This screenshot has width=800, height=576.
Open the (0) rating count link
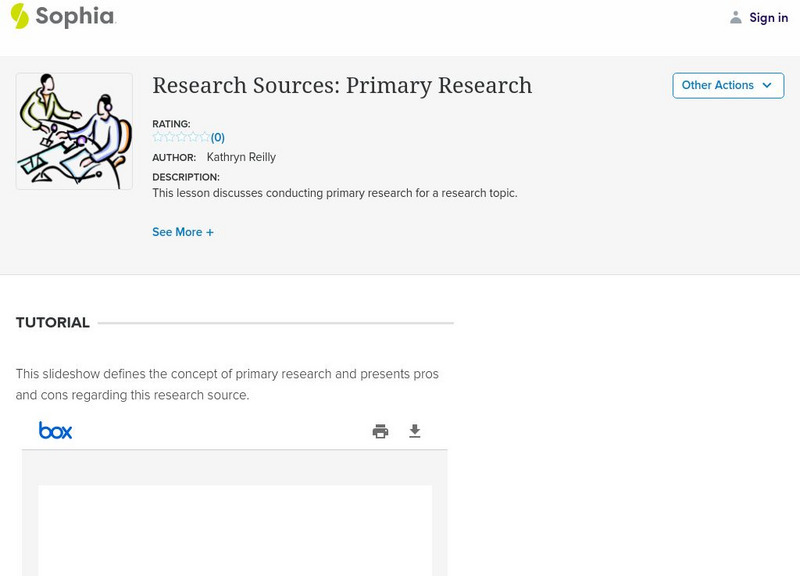(x=218, y=138)
